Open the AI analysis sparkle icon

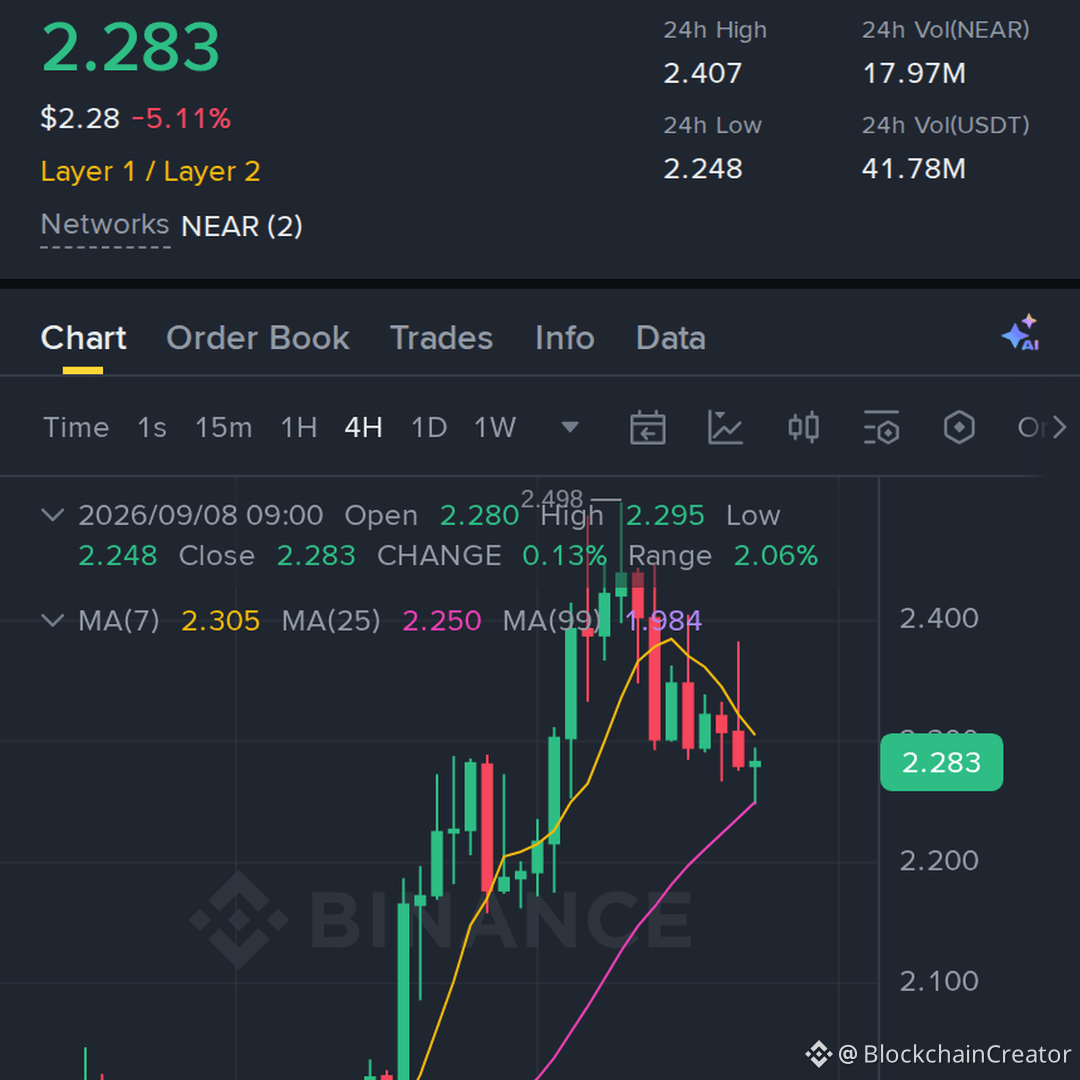[1021, 333]
